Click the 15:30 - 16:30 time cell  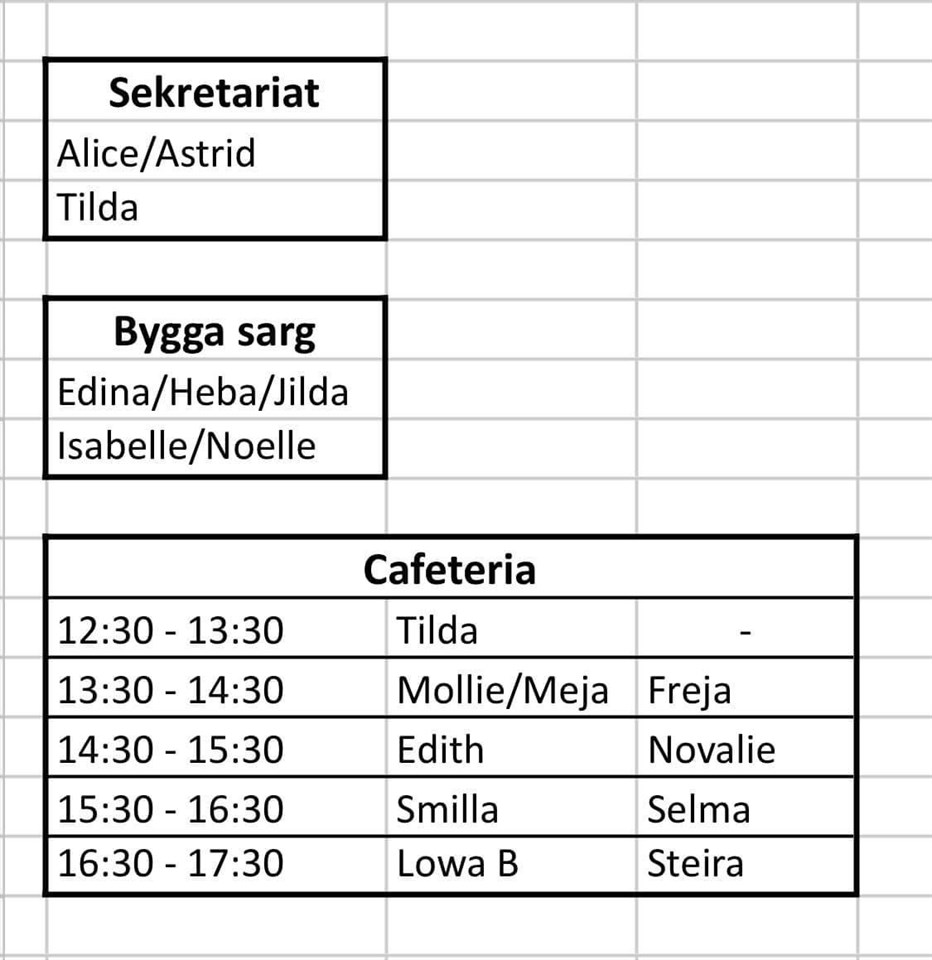pyautogui.click(x=171, y=808)
